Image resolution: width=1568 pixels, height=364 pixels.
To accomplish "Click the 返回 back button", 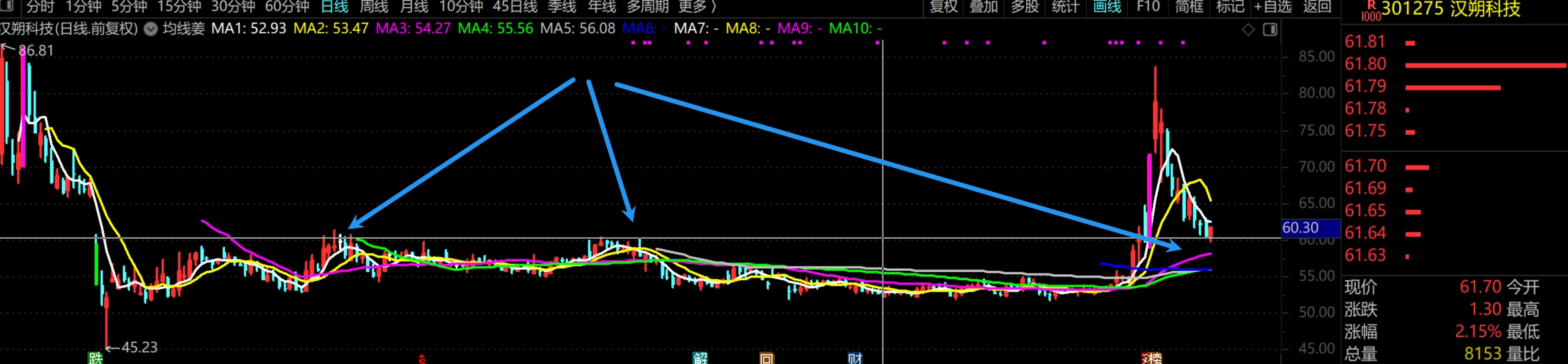I will [1317, 7].
